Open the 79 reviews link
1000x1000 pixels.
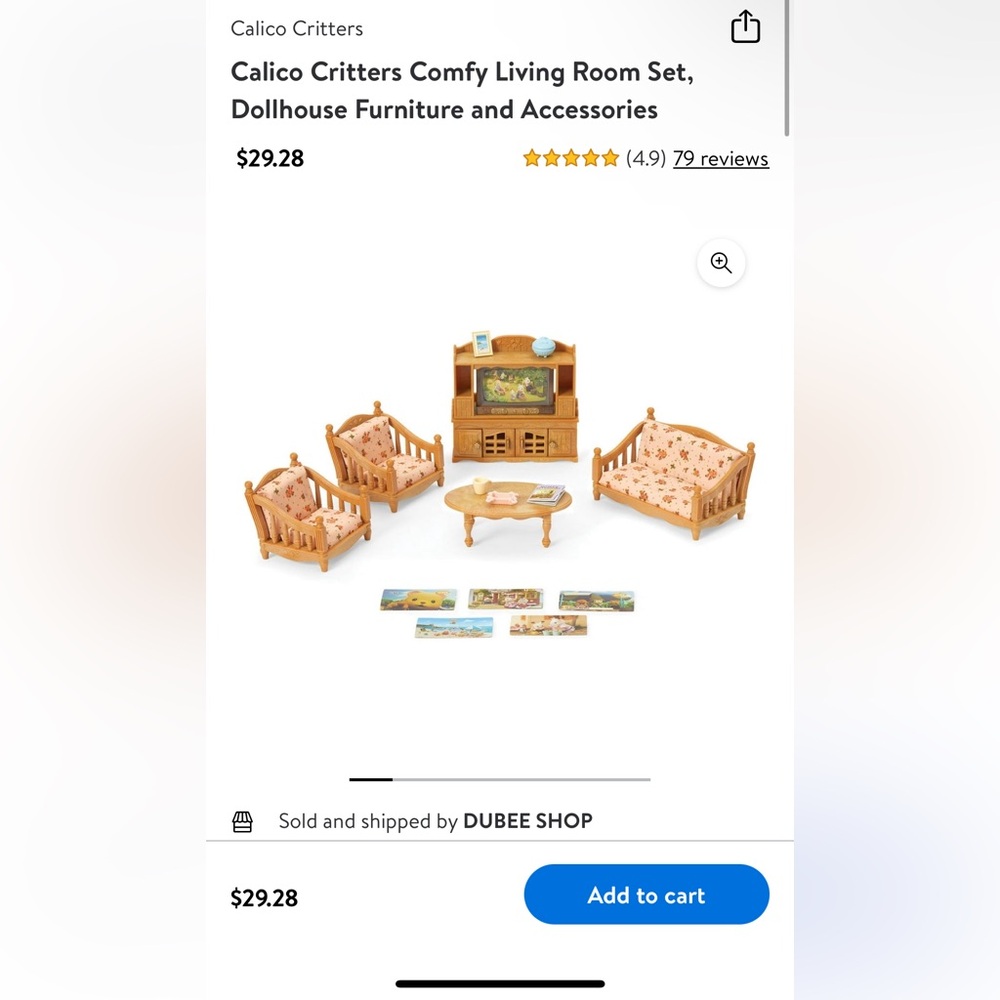[x=720, y=158]
